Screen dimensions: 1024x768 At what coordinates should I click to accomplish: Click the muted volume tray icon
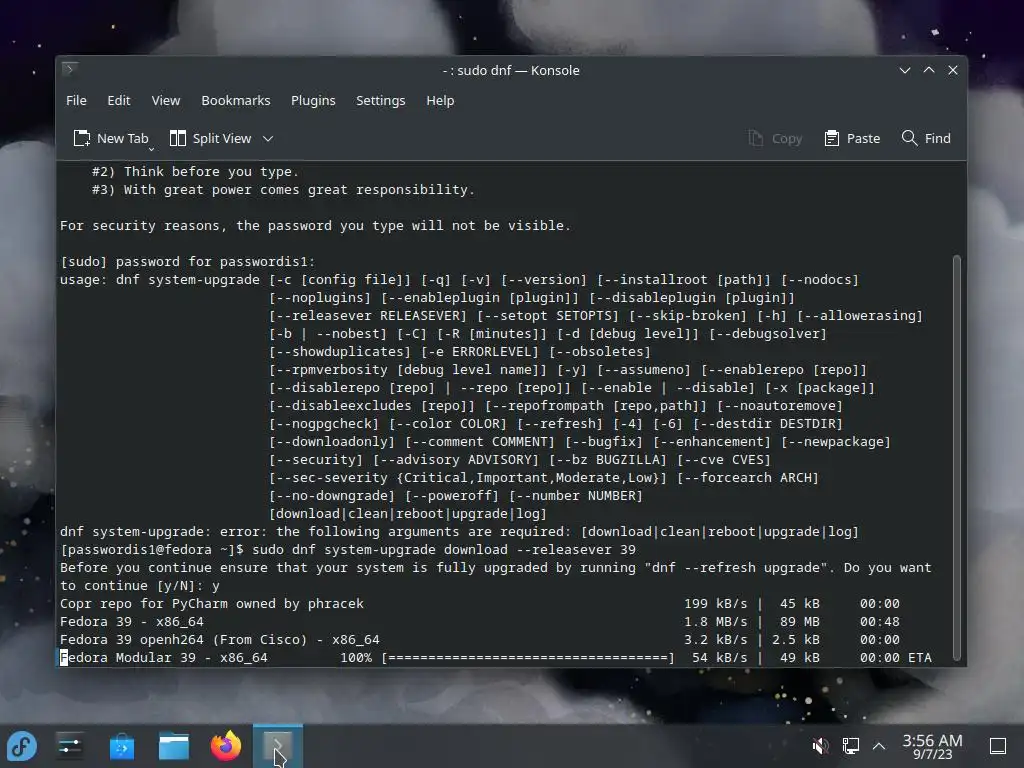[x=820, y=745]
